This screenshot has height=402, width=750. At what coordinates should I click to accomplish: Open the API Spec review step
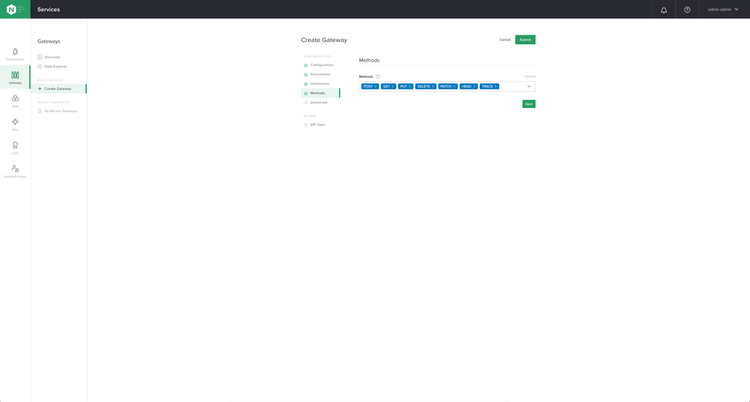coord(315,124)
